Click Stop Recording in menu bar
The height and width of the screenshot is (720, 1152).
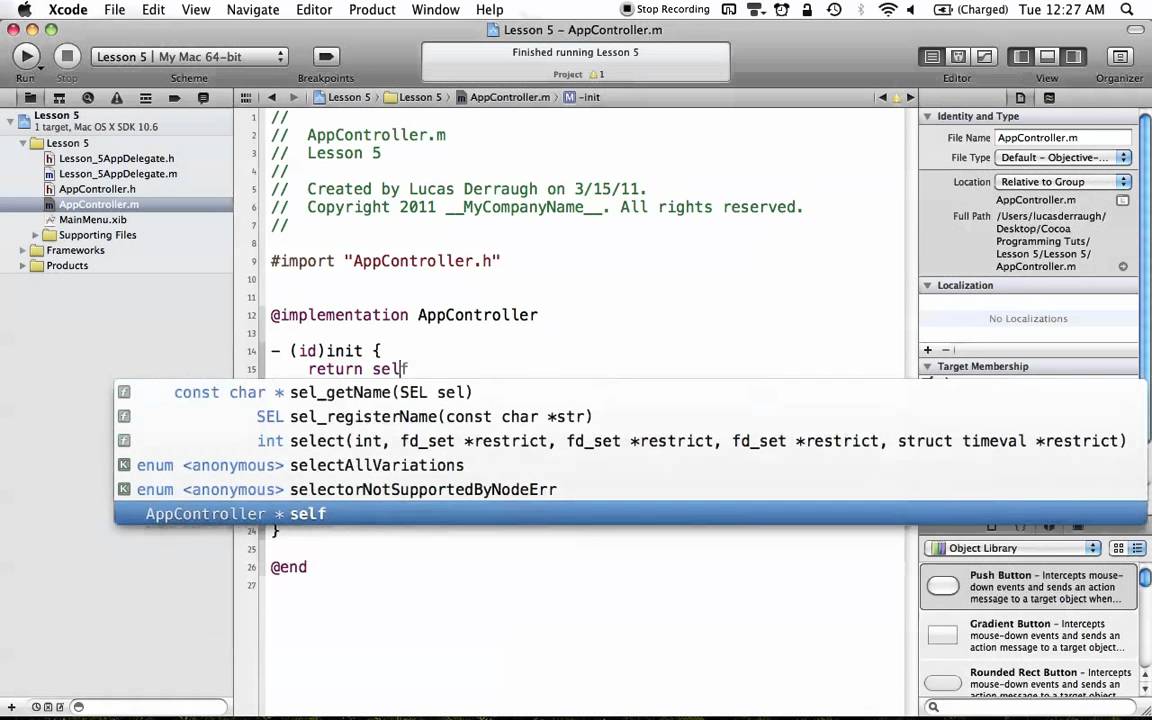(x=665, y=10)
